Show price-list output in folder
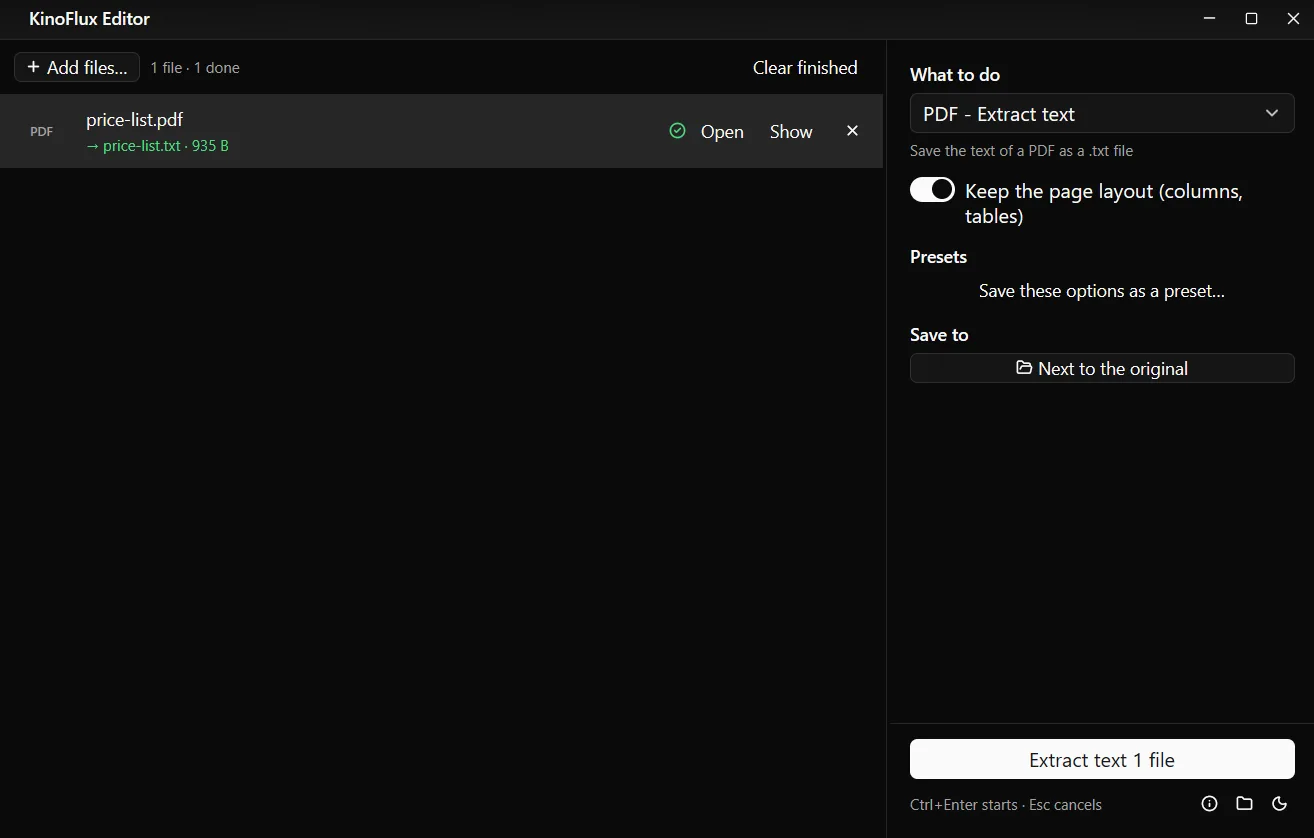Screen dimensions: 1314x838 [x=791, y=132]
